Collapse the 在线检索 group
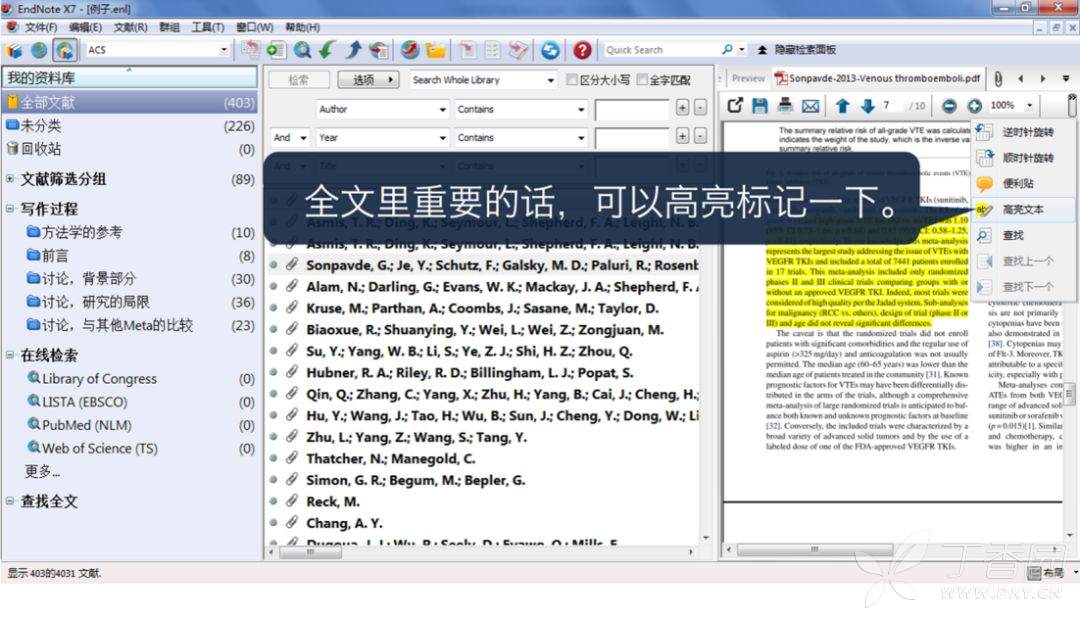 coord(10,355)
